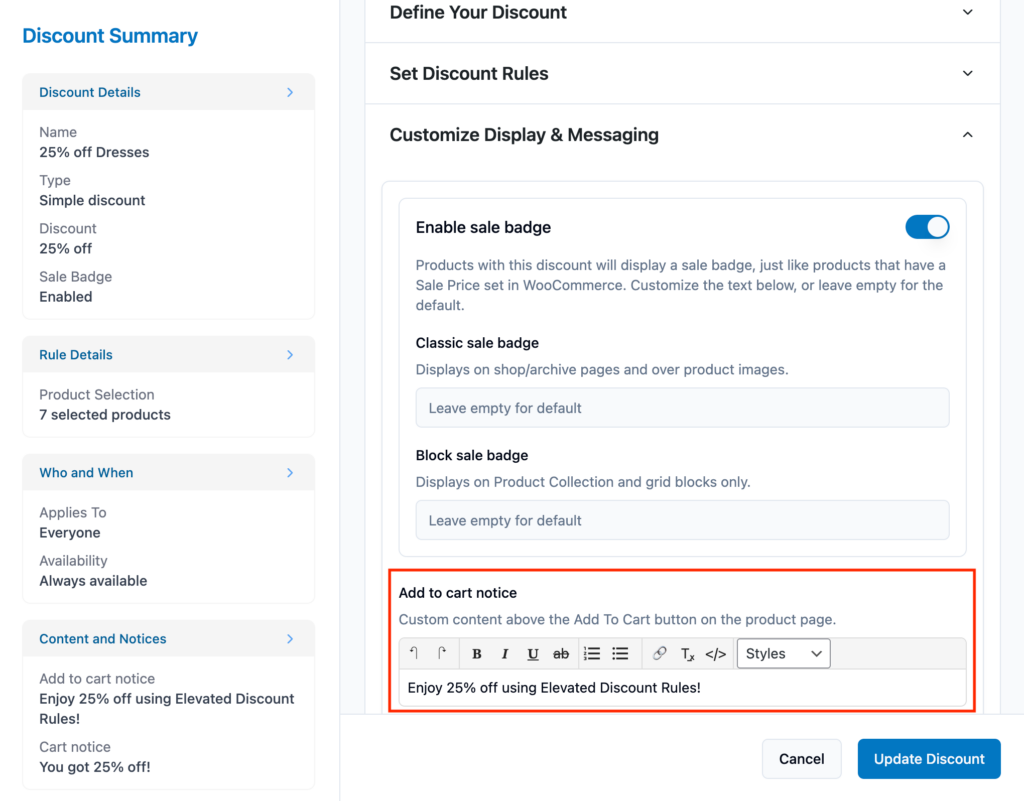Expand the Define Your Discount section

pyautogui.click(x=968, y=12)
